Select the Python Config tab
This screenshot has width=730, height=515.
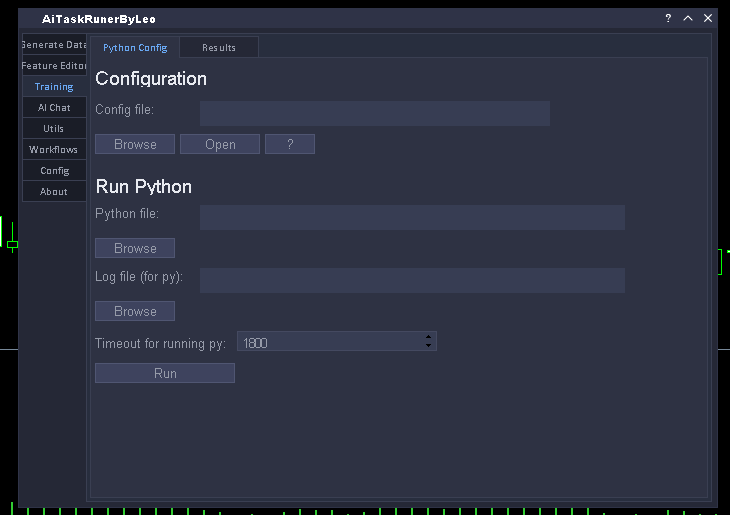click(x=135, y=48)
